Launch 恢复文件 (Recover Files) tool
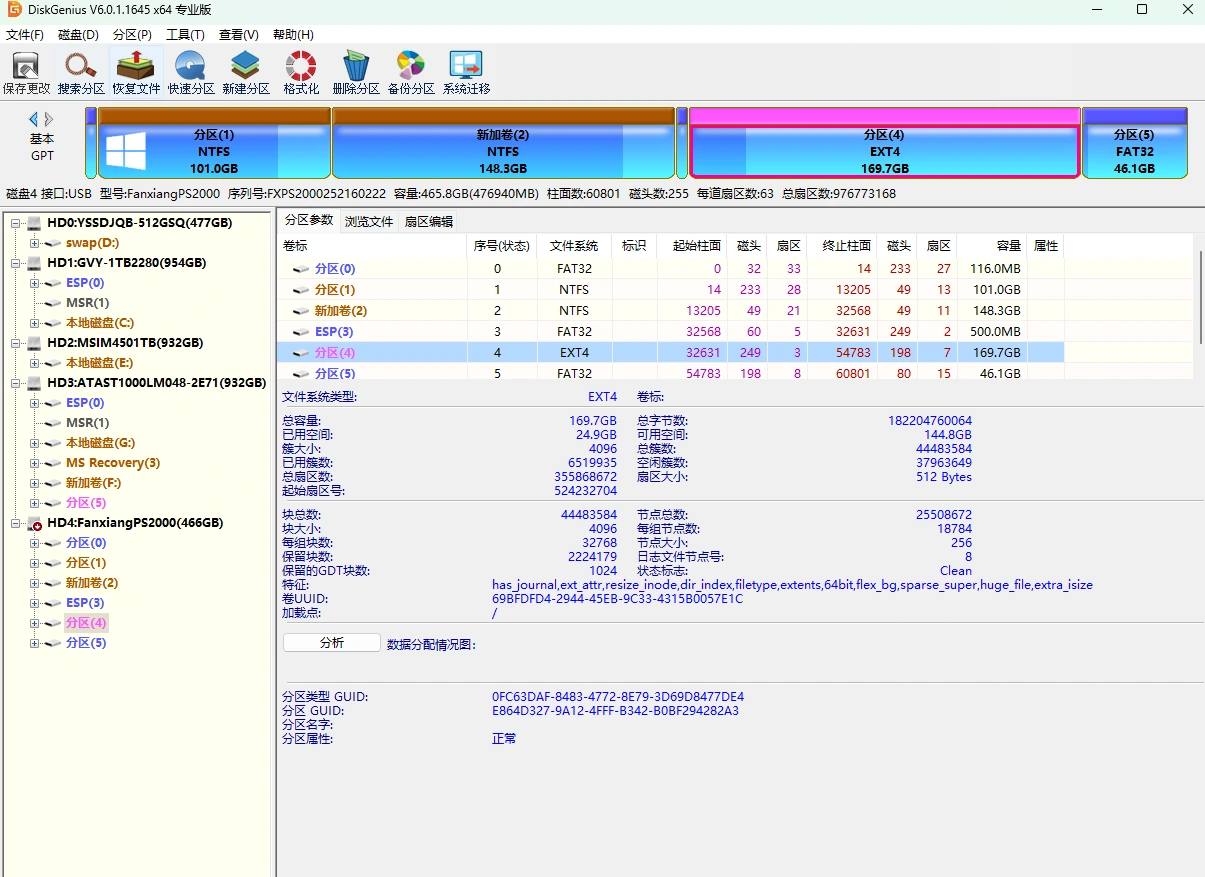Viewport: 1205px width, 877px height. click(x=135, y=70)
